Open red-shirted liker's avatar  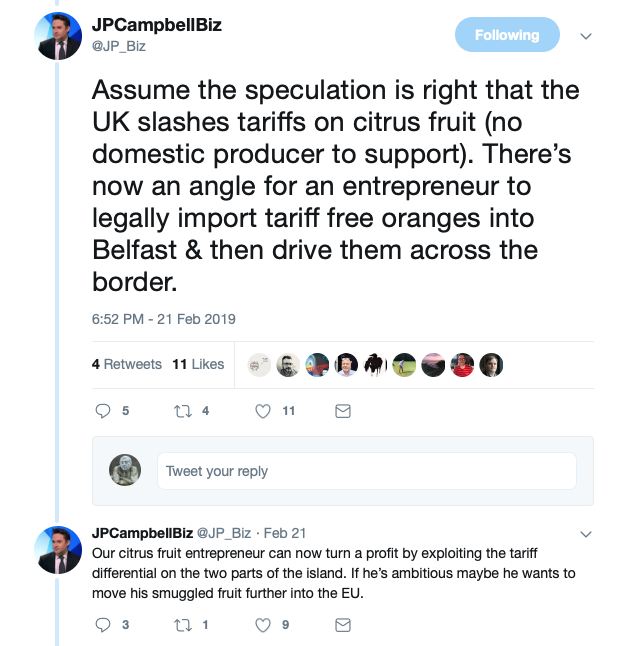click(x=462, y=365)
